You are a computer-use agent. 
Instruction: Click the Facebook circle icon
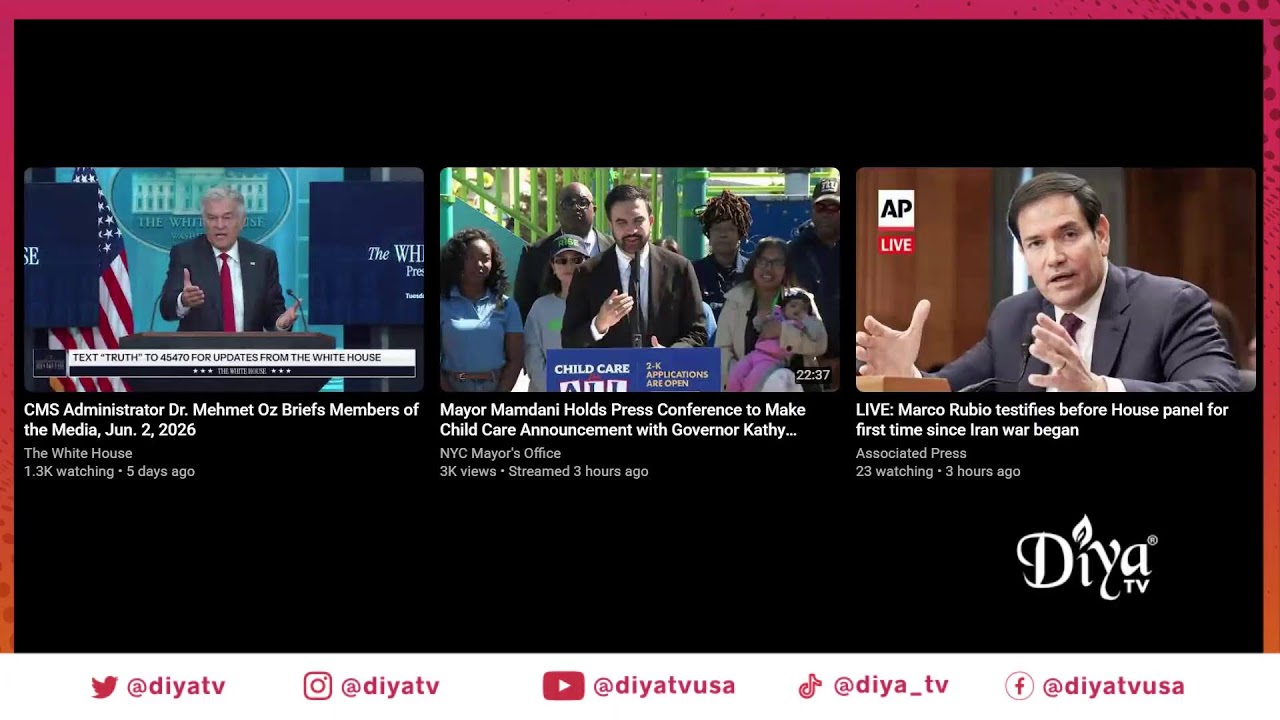pos(1019,686)
